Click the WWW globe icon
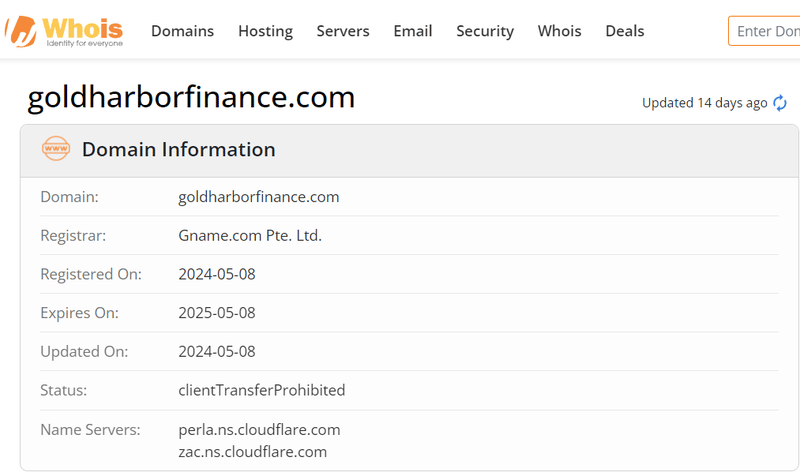This screenshot has width=800, height=476. pyautogui.click(x=56, y=150)
